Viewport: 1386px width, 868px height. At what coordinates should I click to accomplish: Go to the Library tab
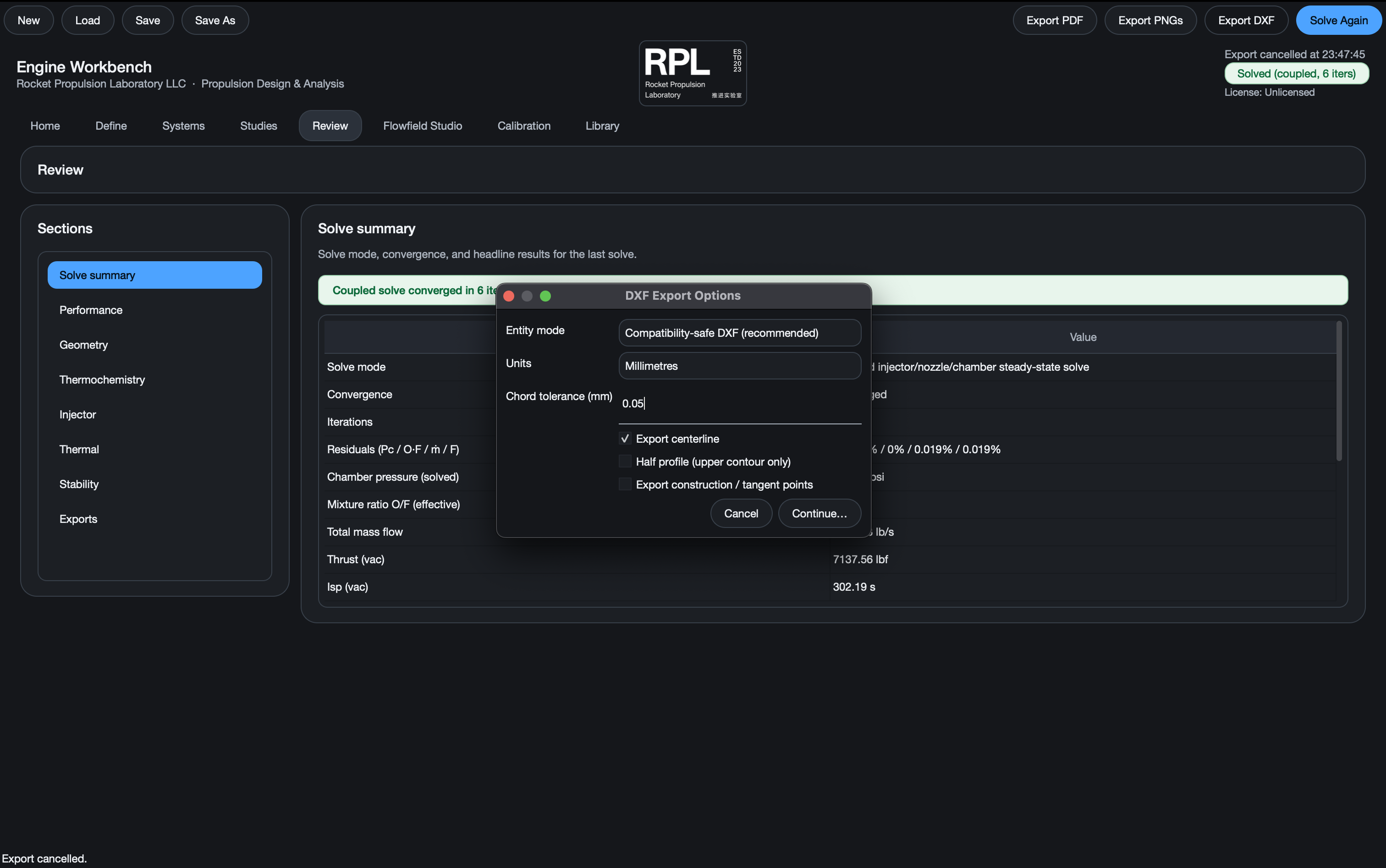(x=602, y=126)
